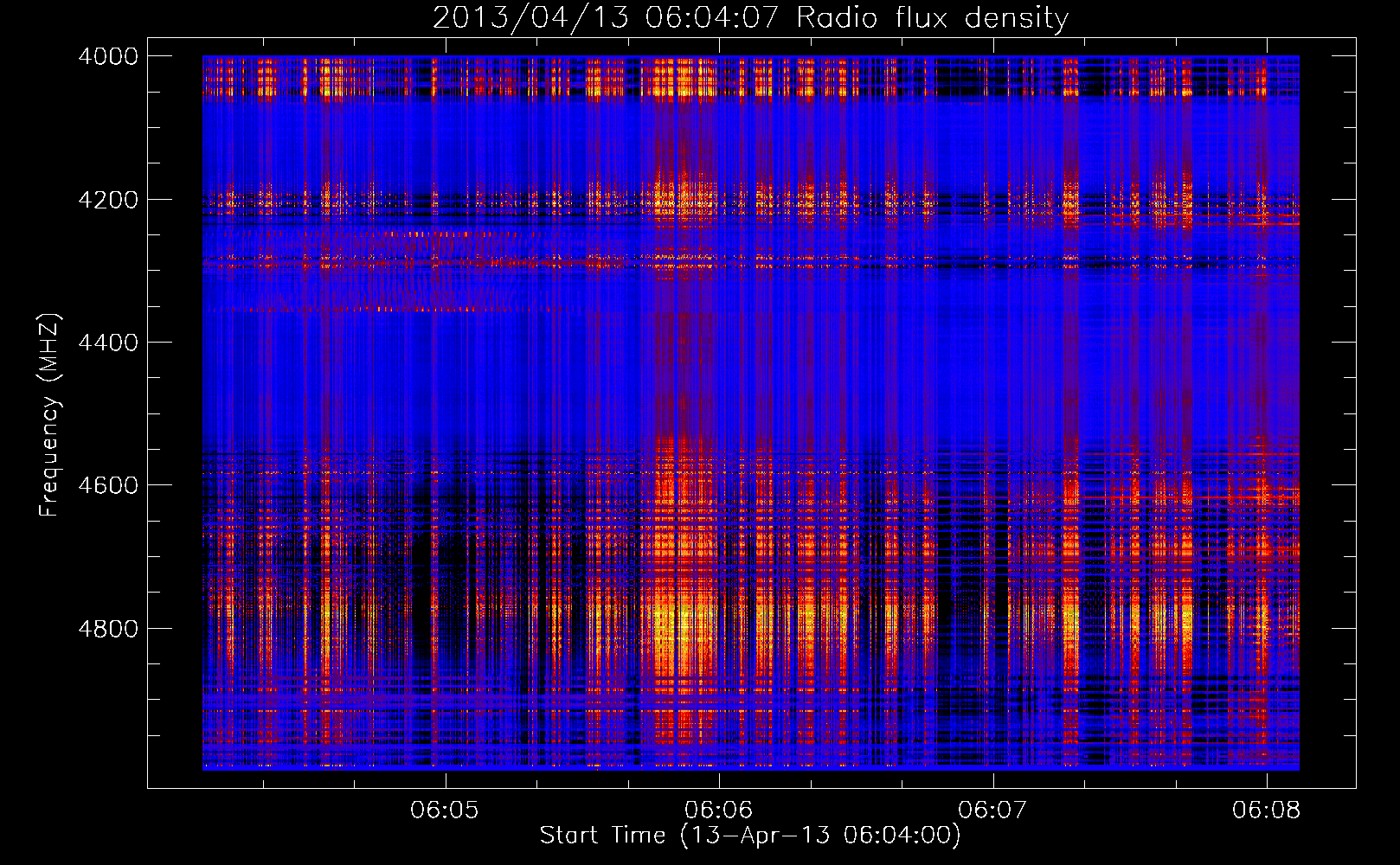This screenshot has width=1400, height=865.
Task: Click the 4400 frequency tick label
Action: click(108, 343)
